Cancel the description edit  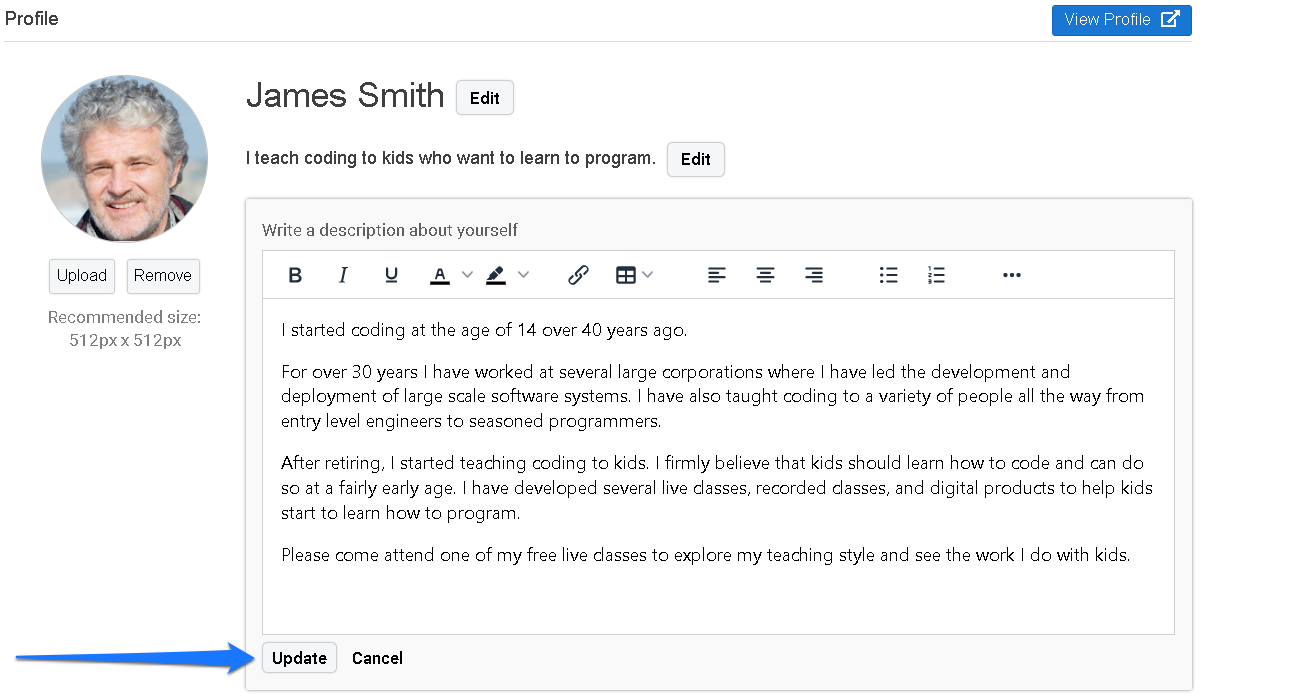pos(377,658)
